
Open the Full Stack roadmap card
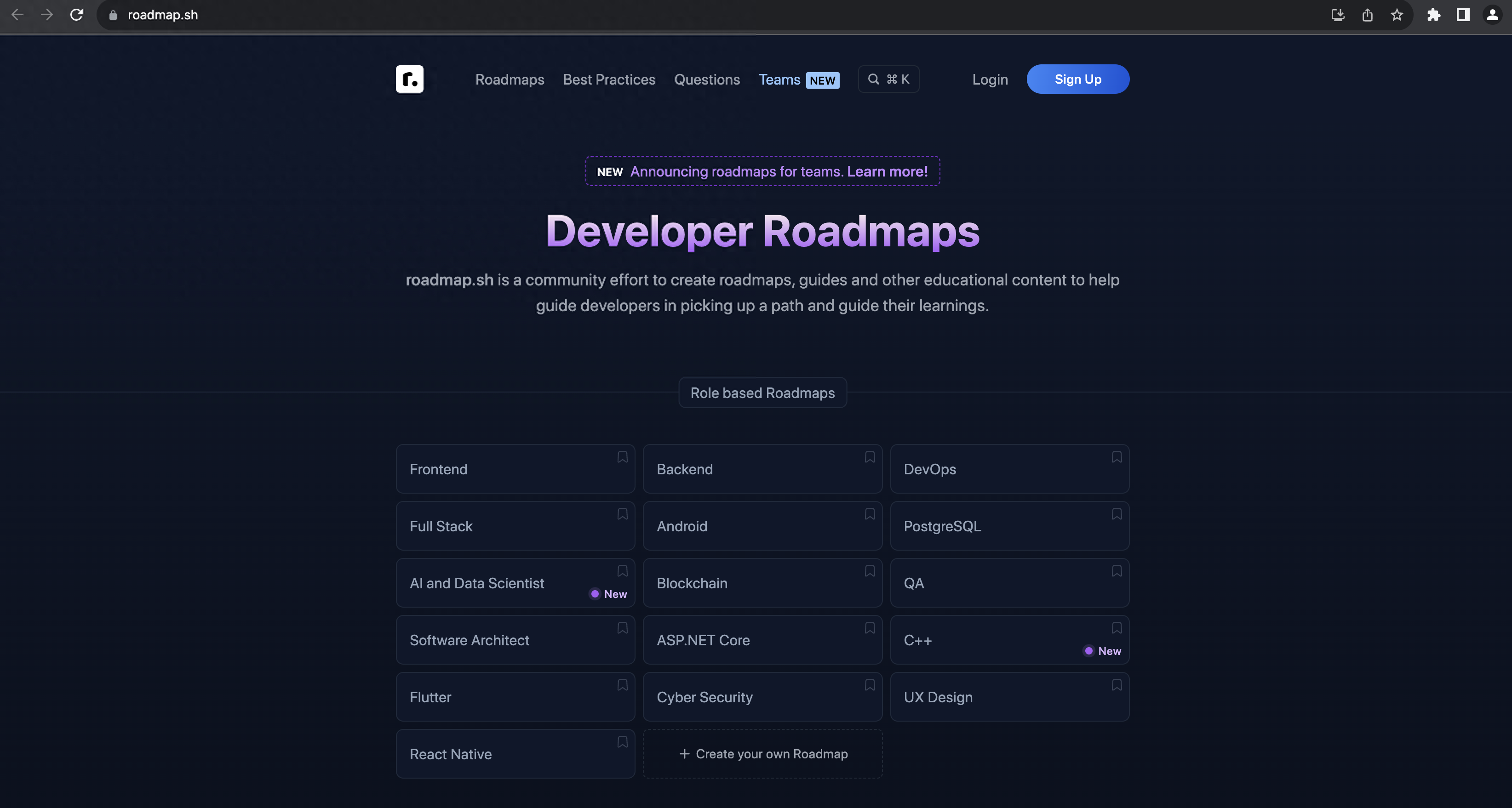pos(515,526)
